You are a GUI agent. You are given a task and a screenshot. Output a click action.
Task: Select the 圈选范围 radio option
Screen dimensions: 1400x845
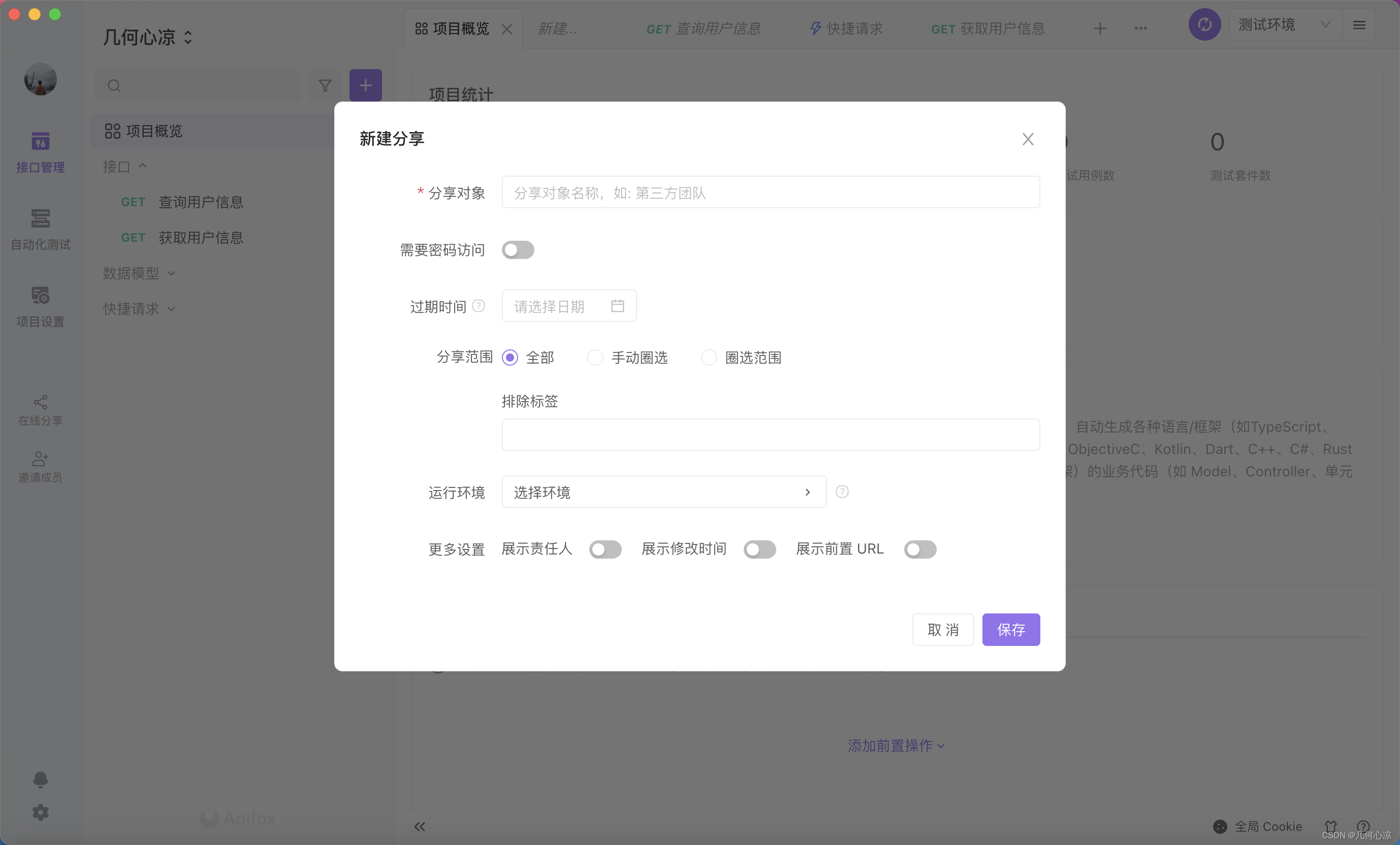click(x=709, y=357)
